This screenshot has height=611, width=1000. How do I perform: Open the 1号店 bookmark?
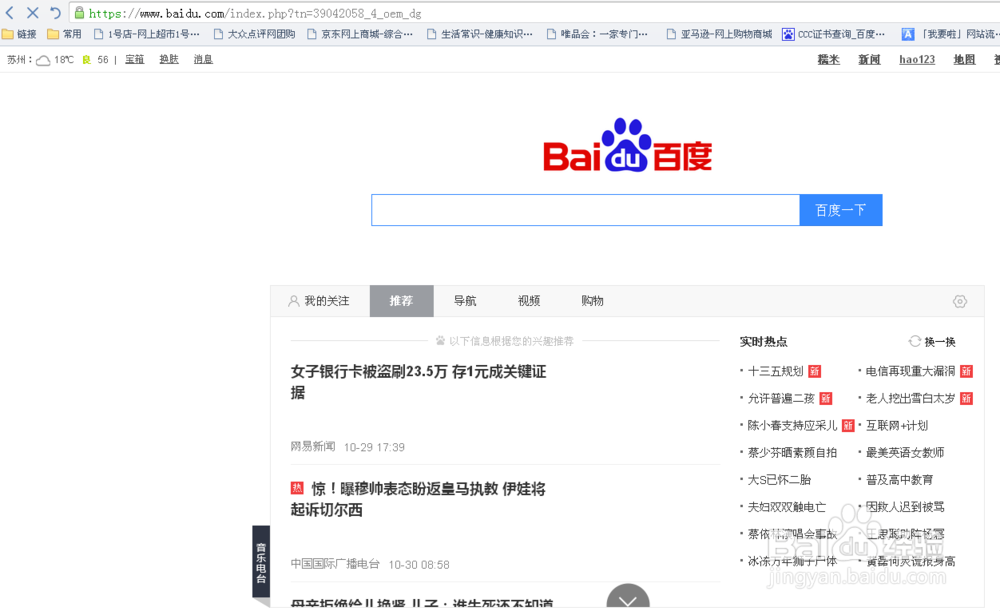(147, 34)
